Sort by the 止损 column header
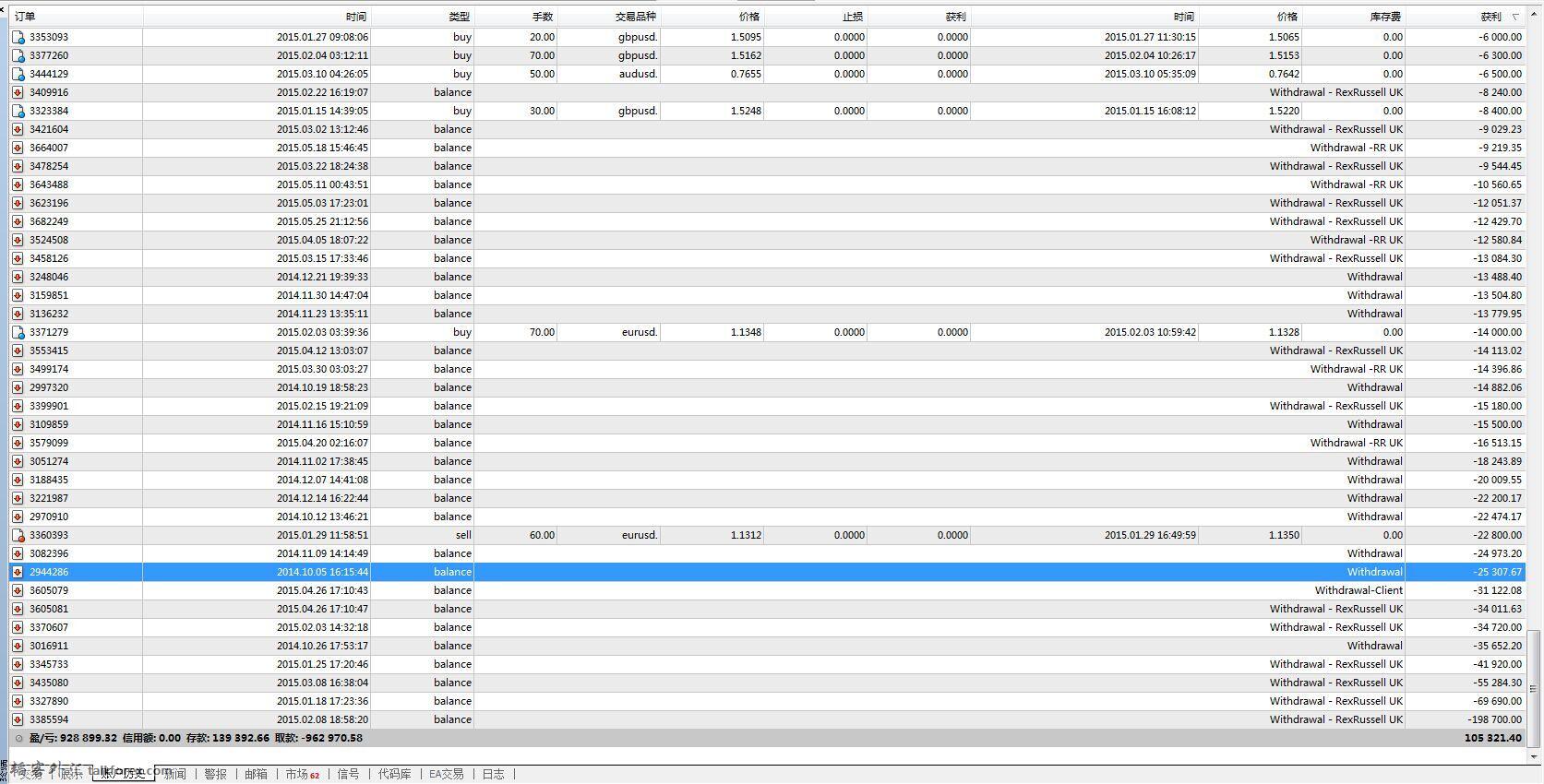The image size is (1544, 784). (x=815, y=17)
